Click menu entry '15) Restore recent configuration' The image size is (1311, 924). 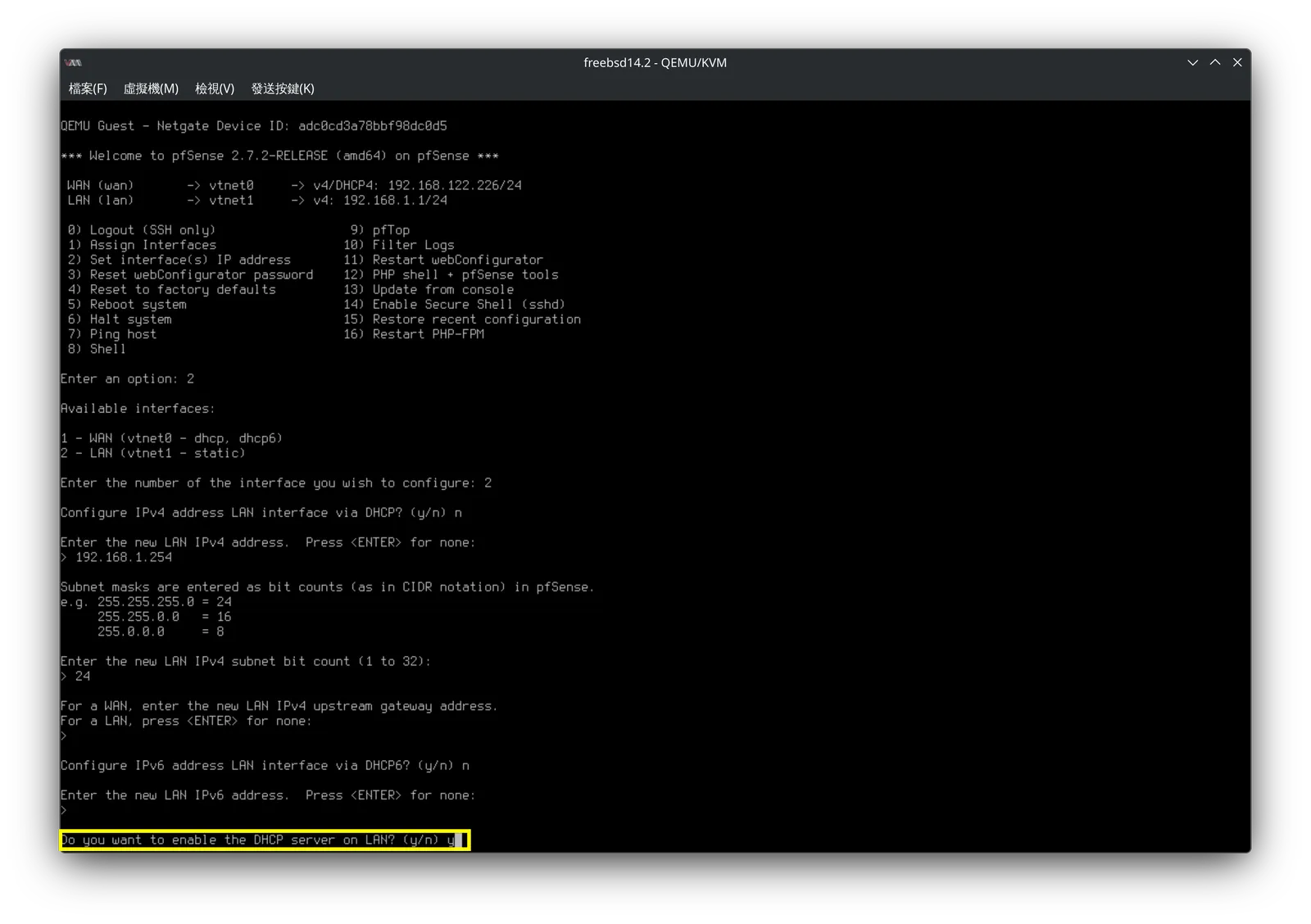(462, 319)
